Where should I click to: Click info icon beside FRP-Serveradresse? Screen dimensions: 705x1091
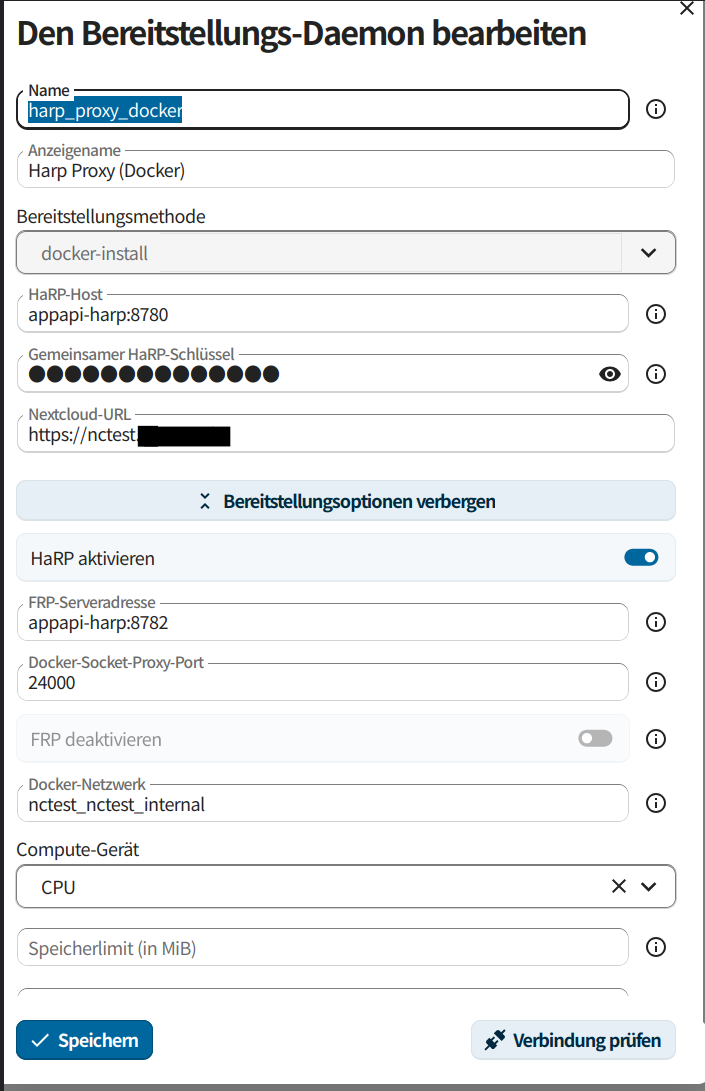656,622
